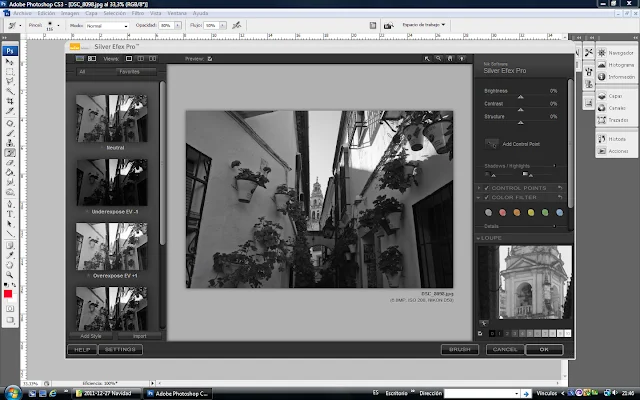Screen dimensions: 640x400
Task: Click the Silver Efex Pro arrow select tool
Action: click(427, 59)
